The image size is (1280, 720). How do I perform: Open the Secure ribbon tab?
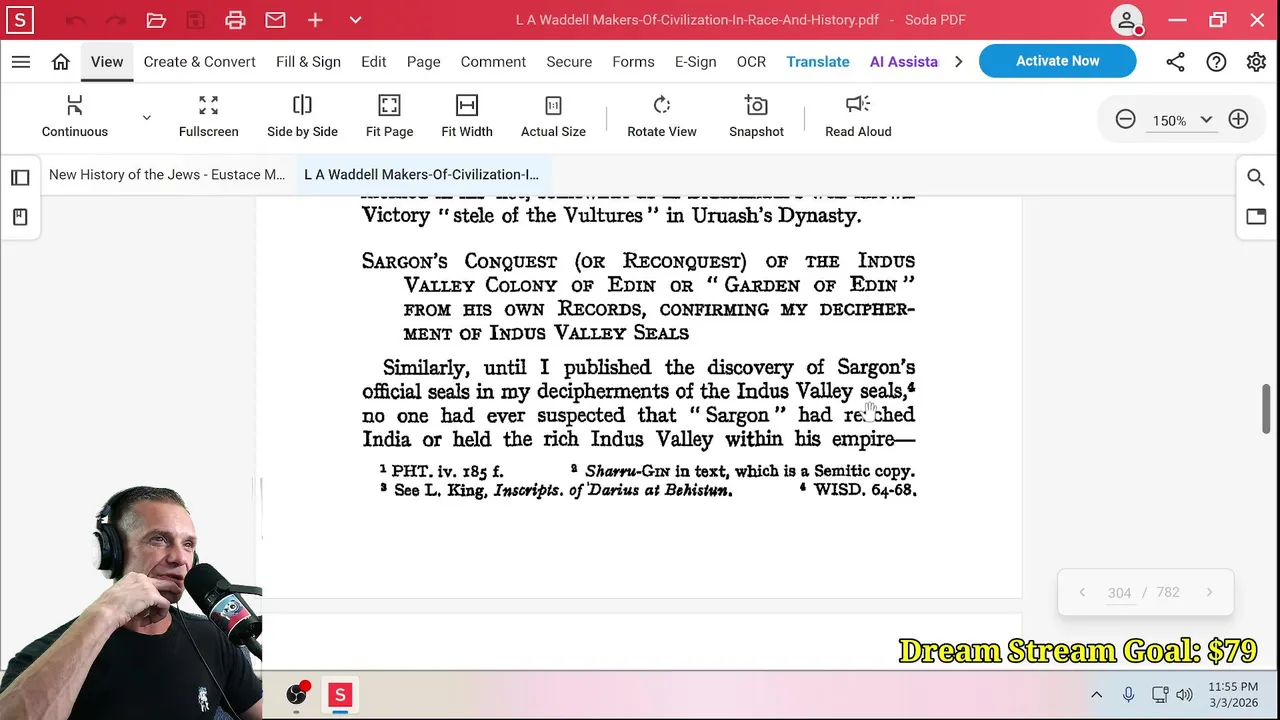click(569, 62)
